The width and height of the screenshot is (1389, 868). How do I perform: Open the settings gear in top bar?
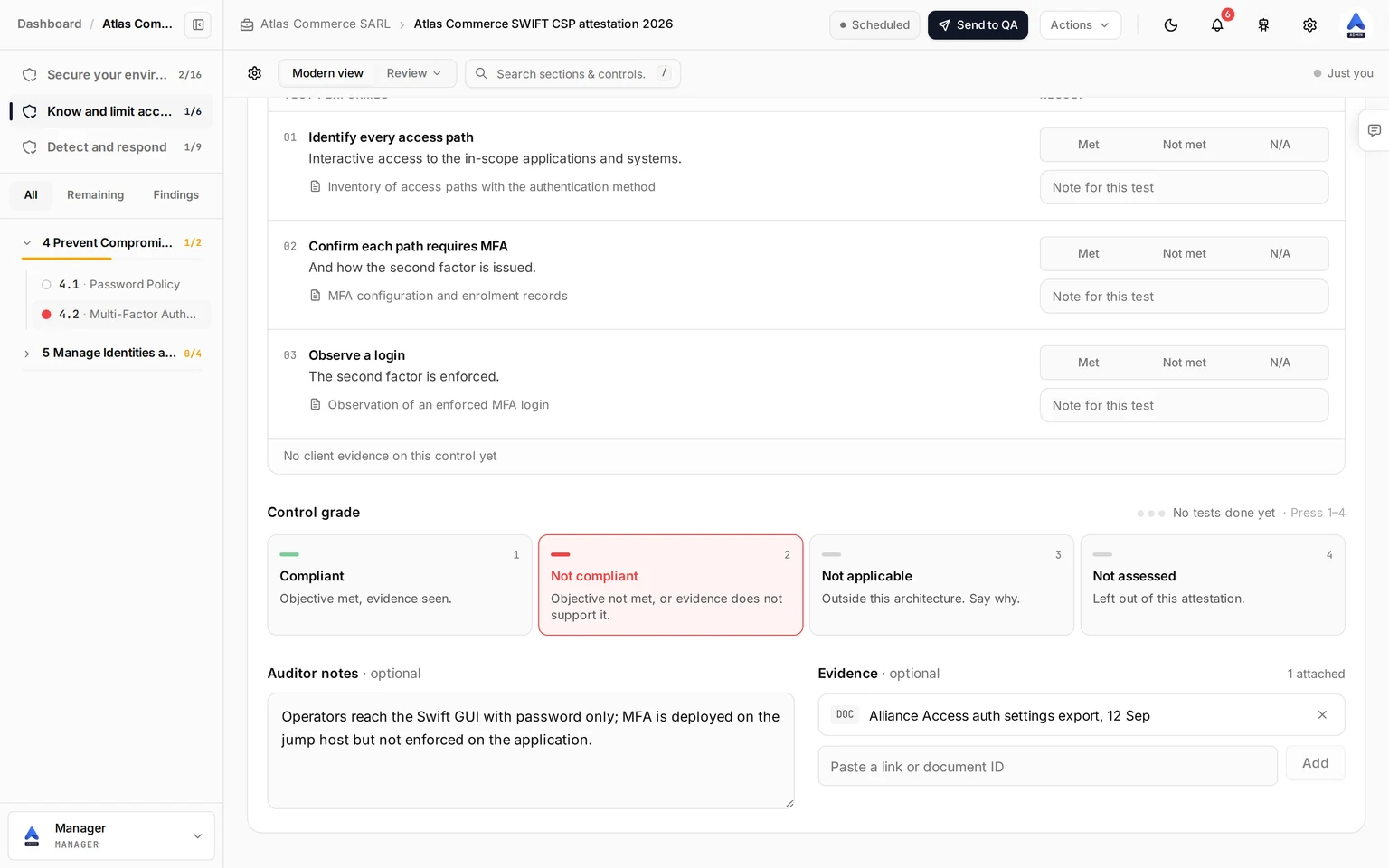pyautogui.click(x=1309, y=25)
